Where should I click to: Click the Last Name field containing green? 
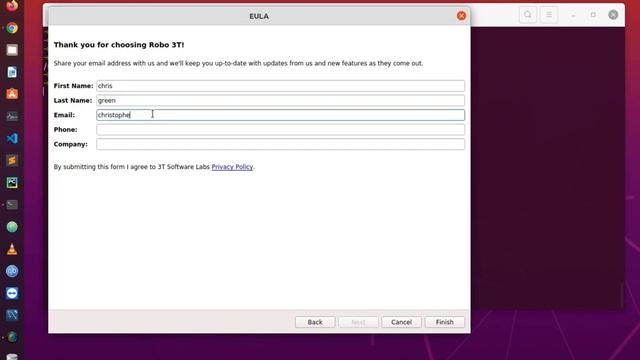(280, 100)
